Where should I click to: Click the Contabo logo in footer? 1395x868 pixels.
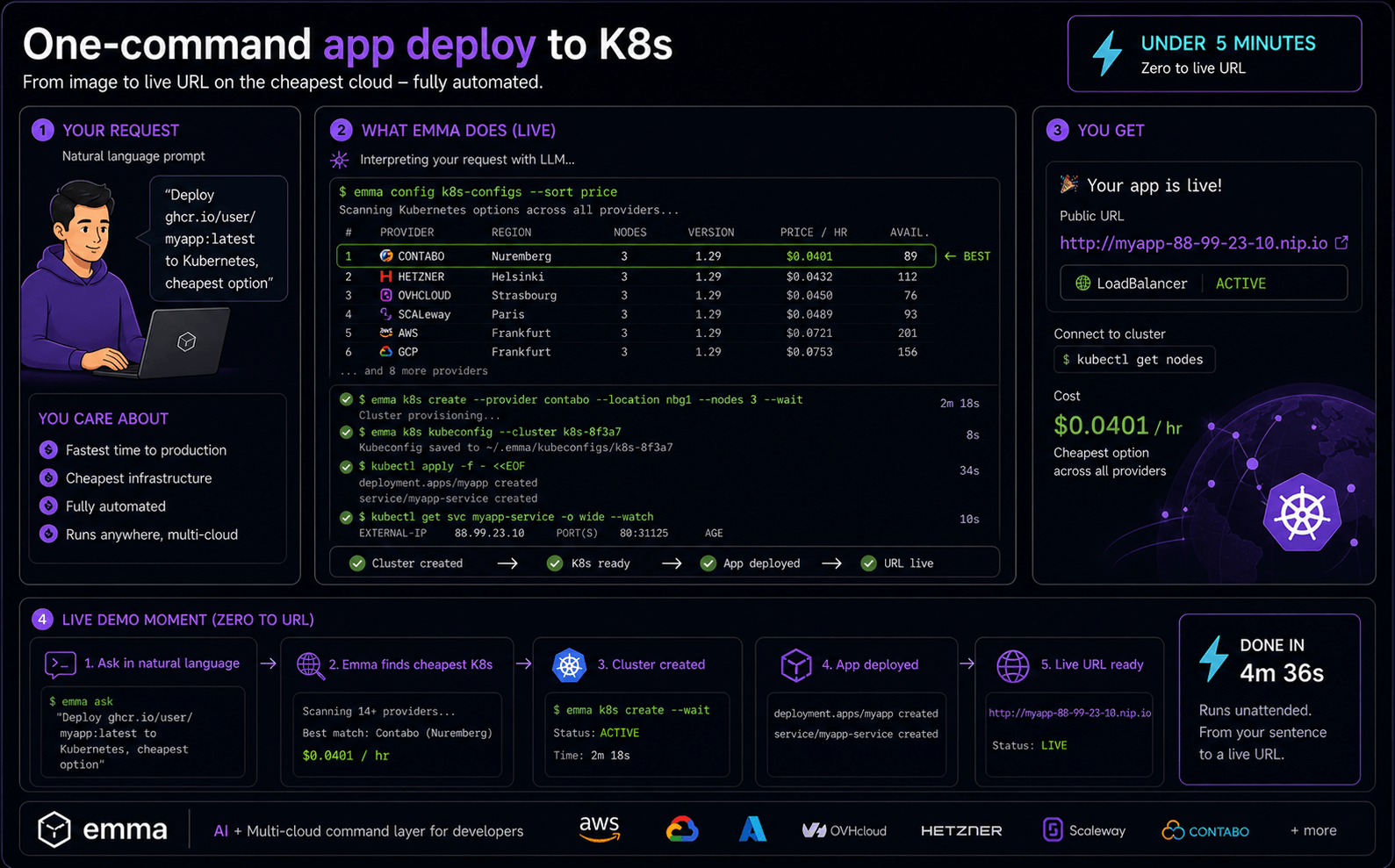click(1205, 830)
